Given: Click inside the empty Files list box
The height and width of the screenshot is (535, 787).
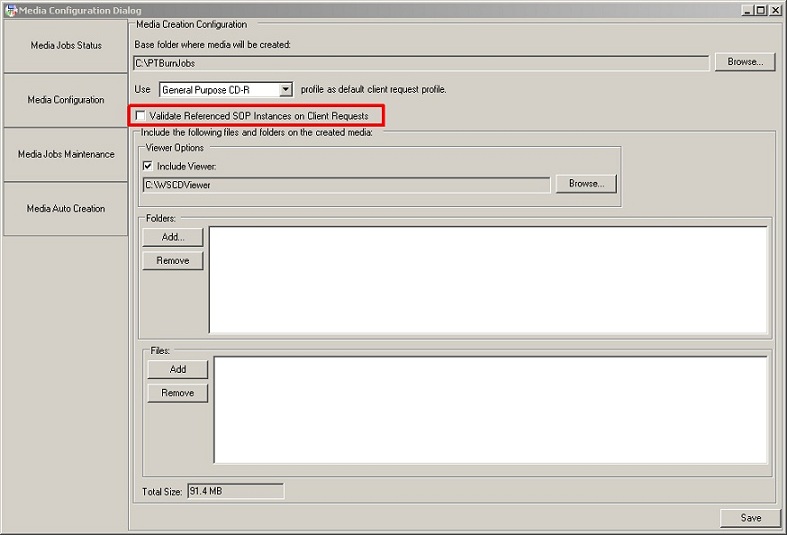Looking at the screenshot, I should point(490,410).
